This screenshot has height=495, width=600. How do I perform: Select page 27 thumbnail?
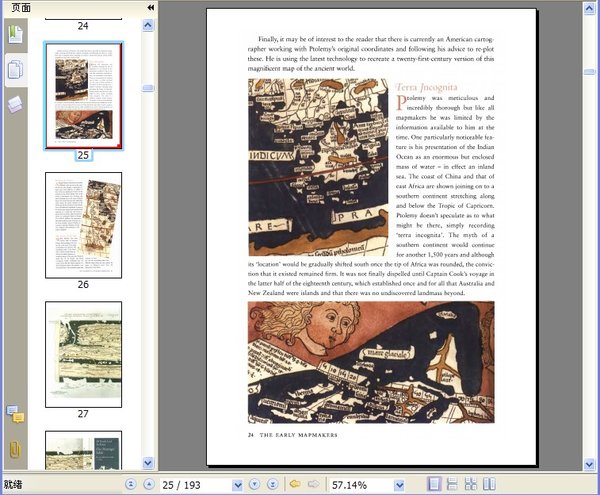83,354
